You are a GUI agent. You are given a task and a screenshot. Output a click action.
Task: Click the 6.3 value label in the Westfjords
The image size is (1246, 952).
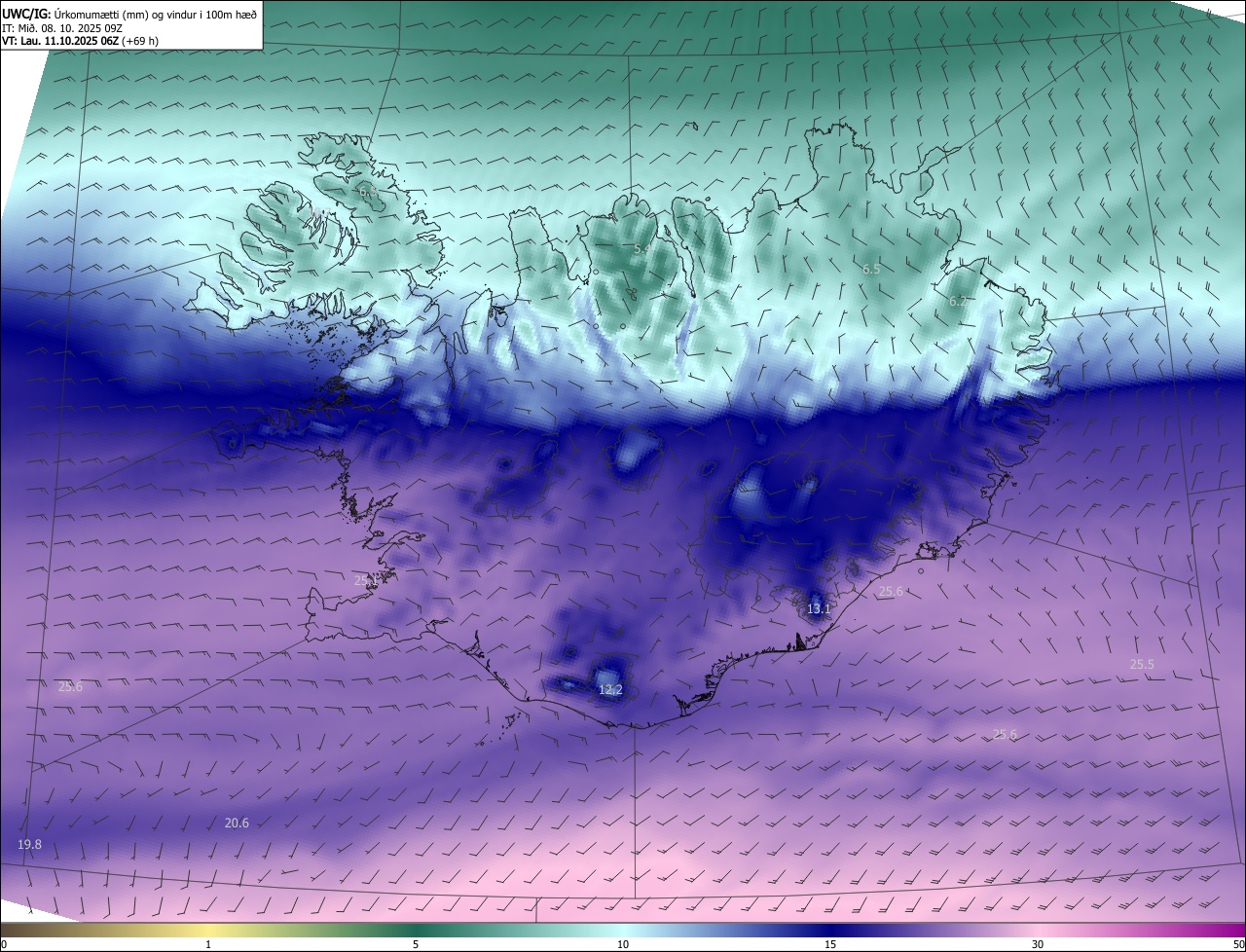click(x=368, y=193)
